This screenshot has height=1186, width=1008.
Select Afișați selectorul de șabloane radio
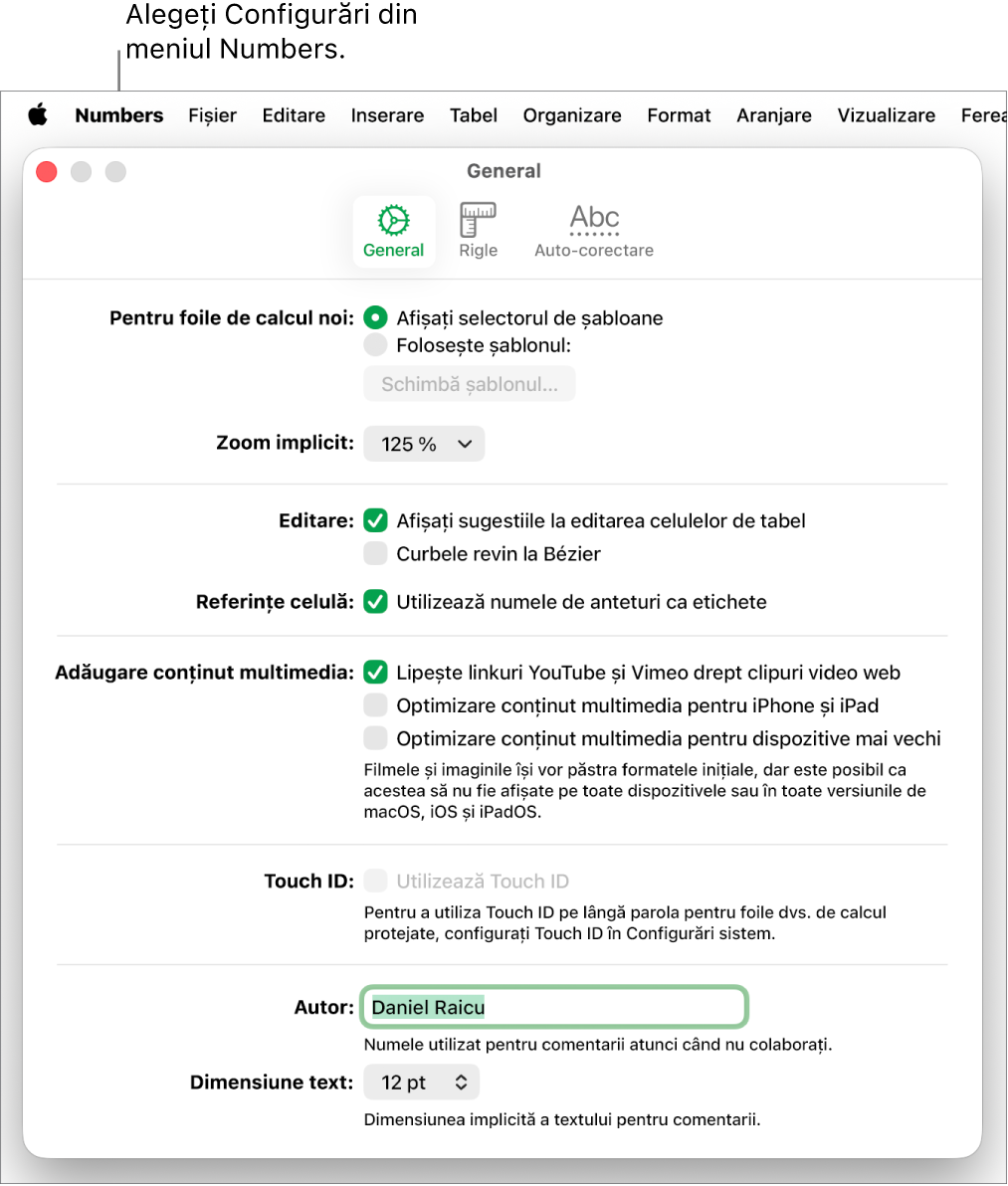click(375, 317)
